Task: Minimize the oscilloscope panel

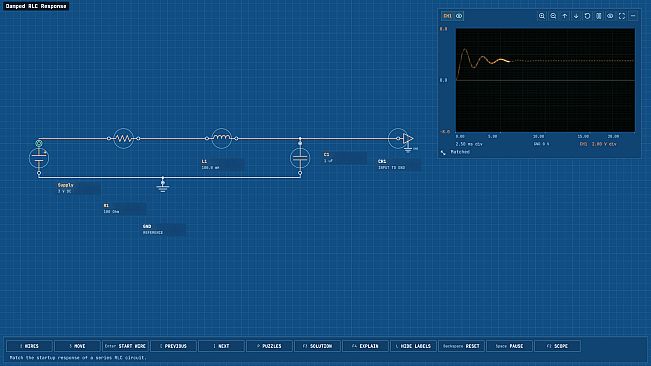Action: click(633, 16)
